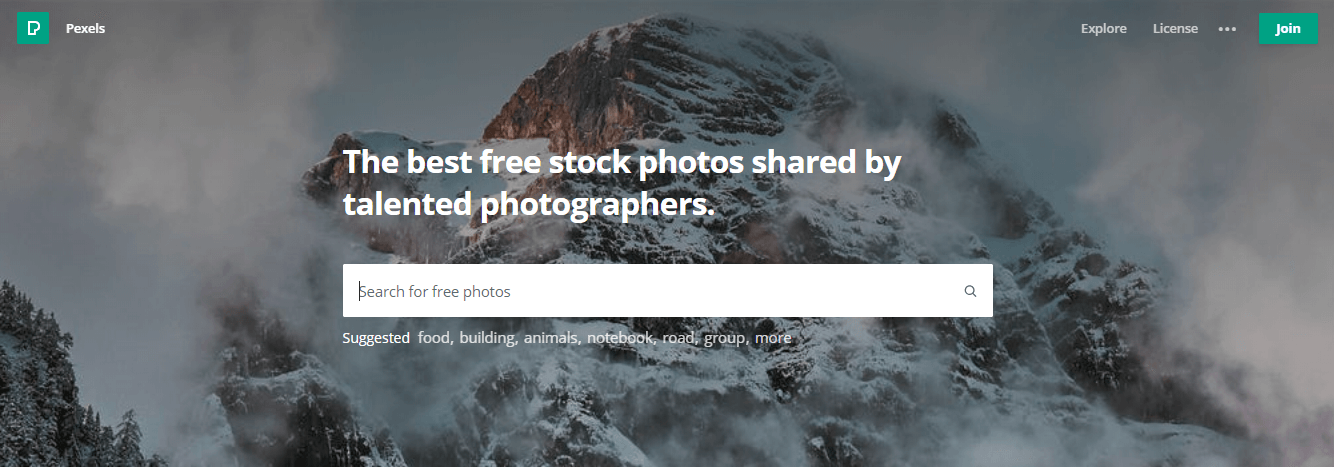This screenshot has width=1334, height=467.
Task: Show more suggested searches via 'more'
Action: [x=773, y=338]
